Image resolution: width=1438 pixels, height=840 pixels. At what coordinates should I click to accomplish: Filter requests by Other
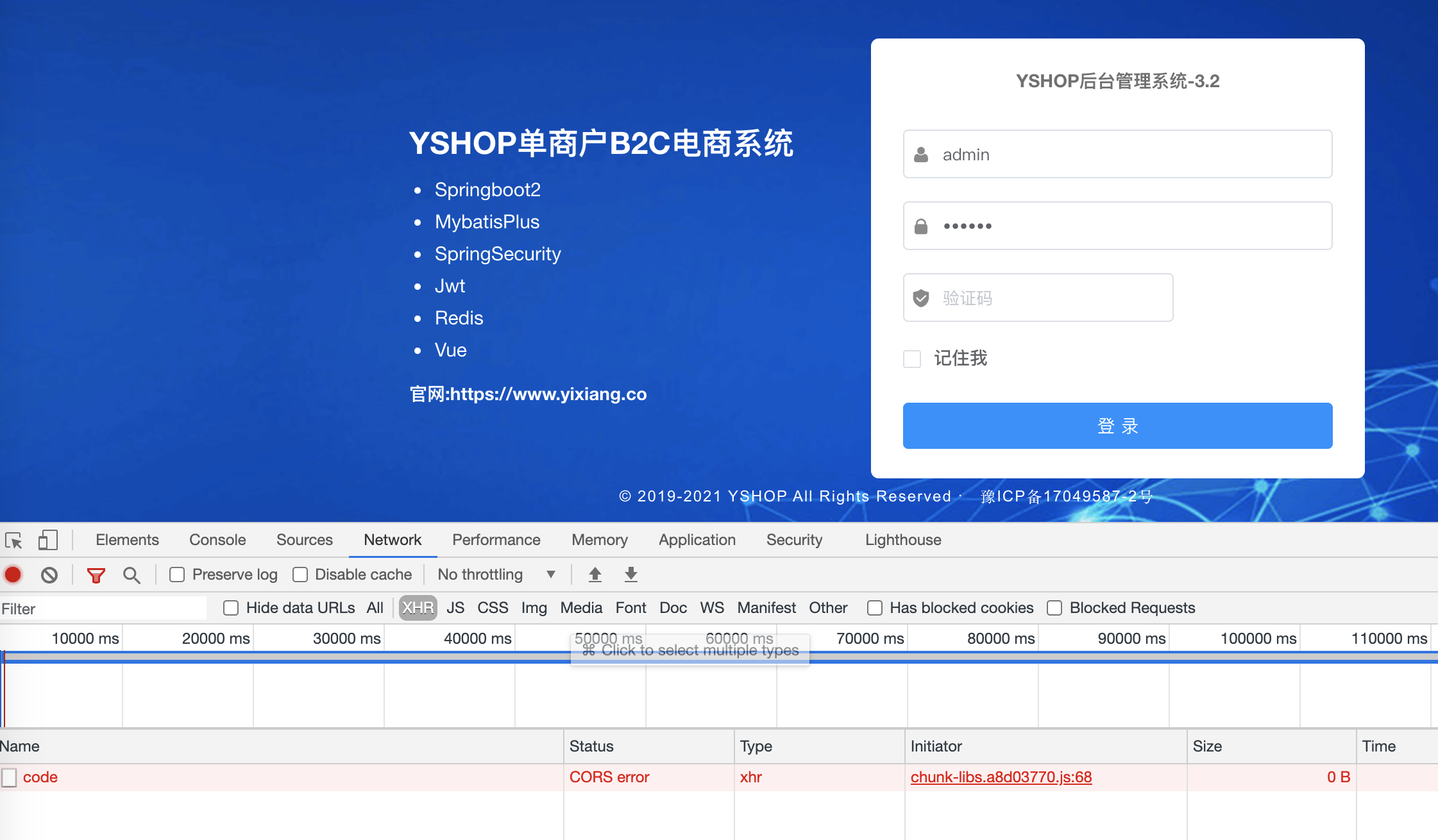[828, 608]
